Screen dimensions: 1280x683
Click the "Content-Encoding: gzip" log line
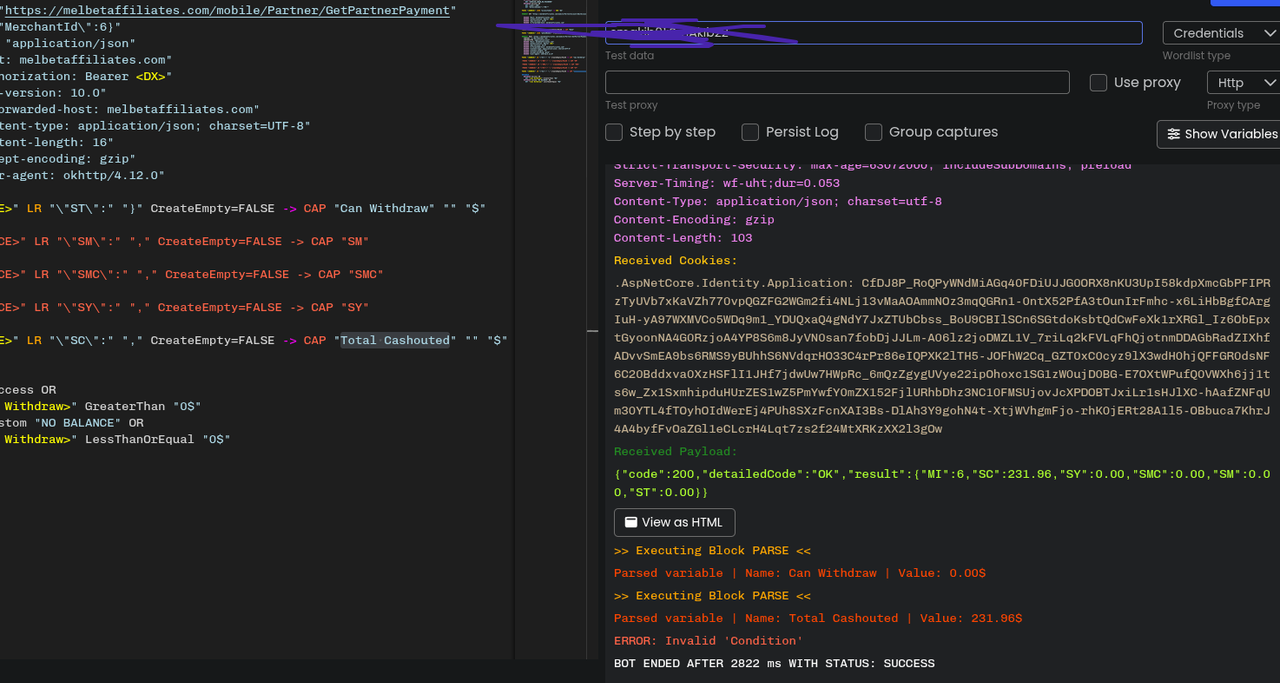click(x=694, y=219)
